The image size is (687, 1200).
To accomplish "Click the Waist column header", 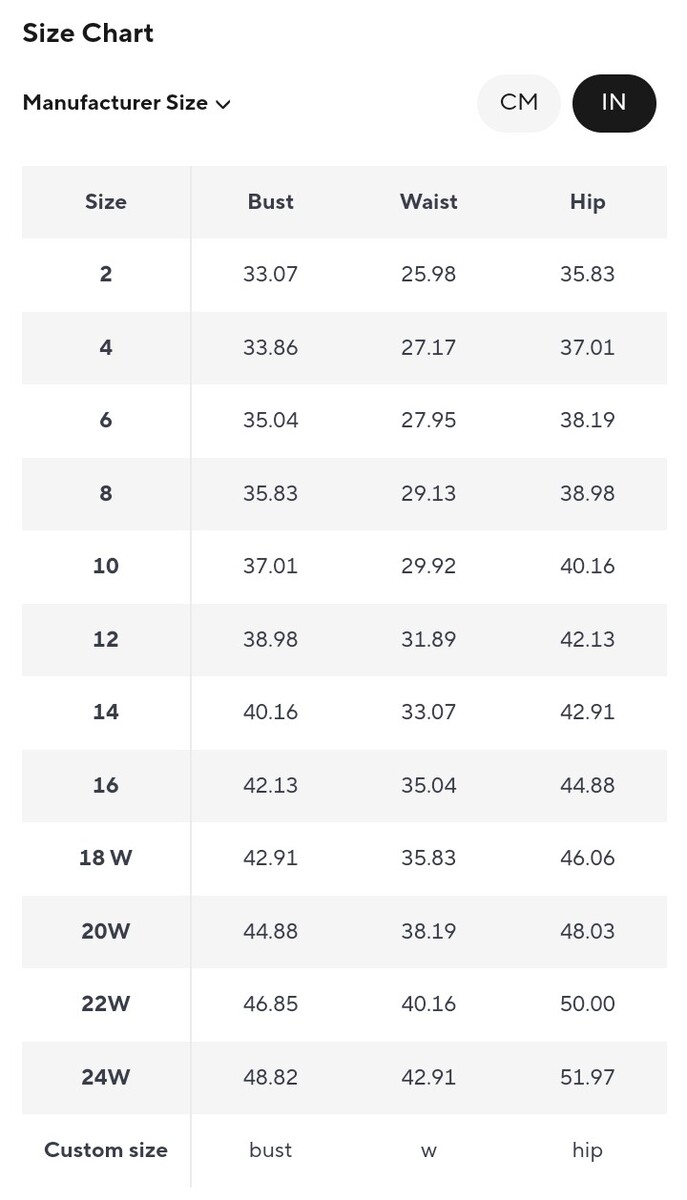I will point(428,202).
